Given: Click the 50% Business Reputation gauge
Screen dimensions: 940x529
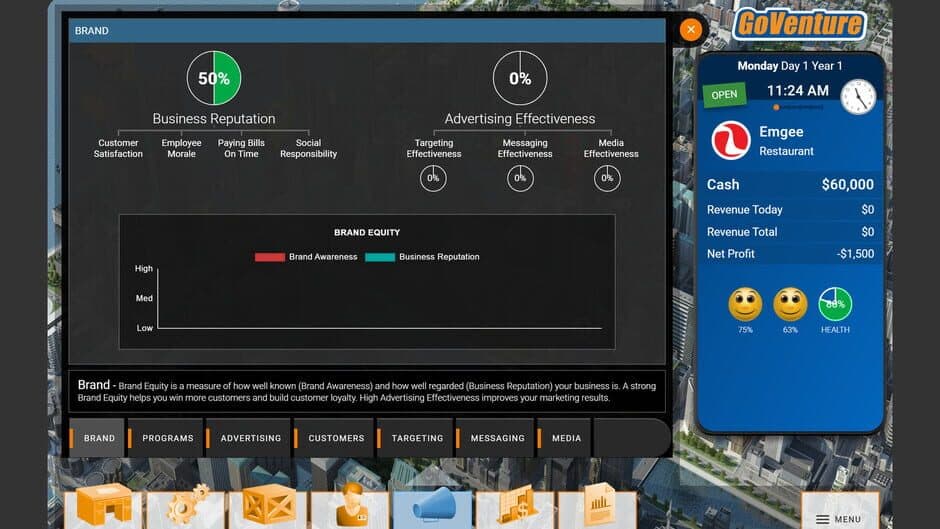Looking at the screenshot, I should [214, 78].
